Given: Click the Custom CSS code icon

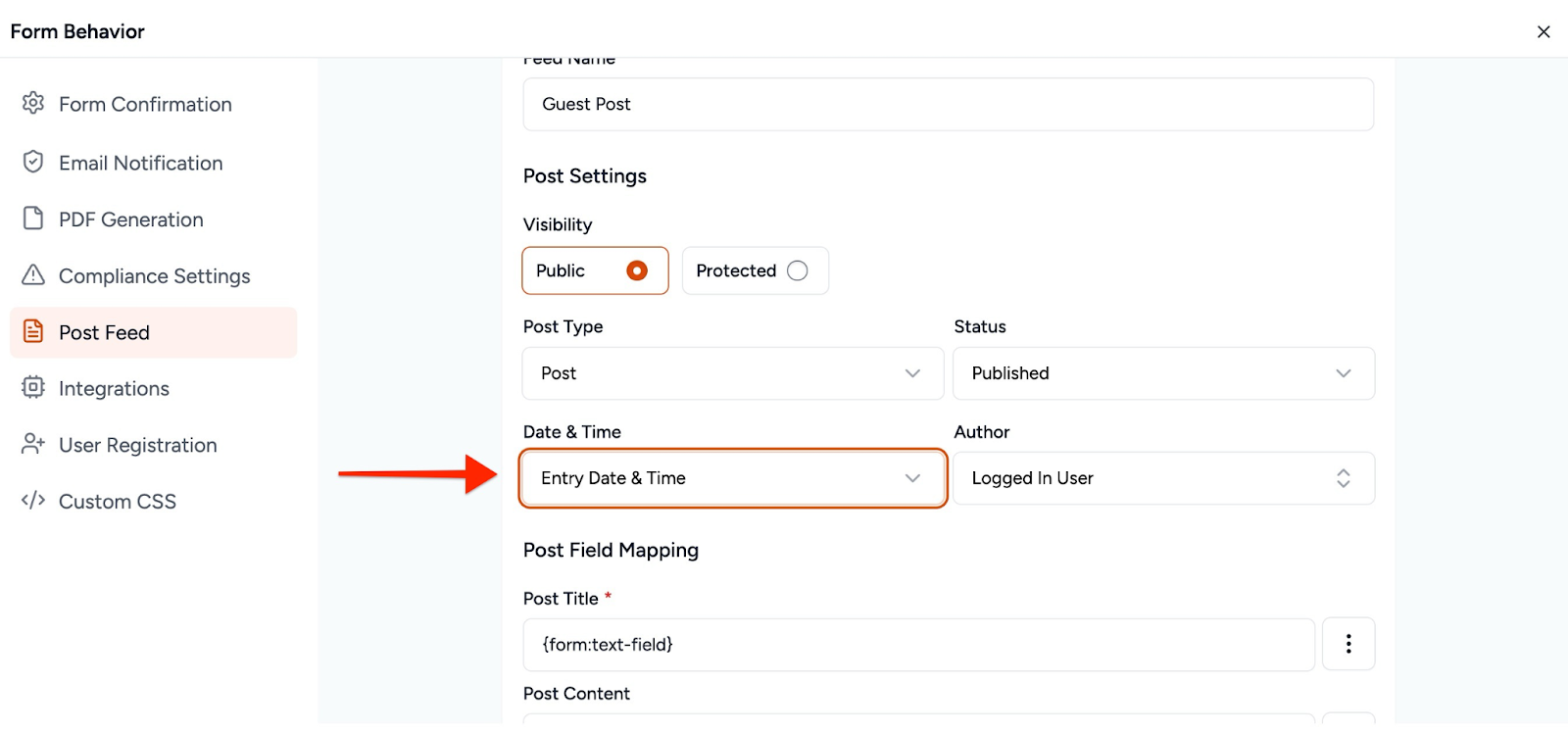Looking at the screenshot, I should click(33, 501).
